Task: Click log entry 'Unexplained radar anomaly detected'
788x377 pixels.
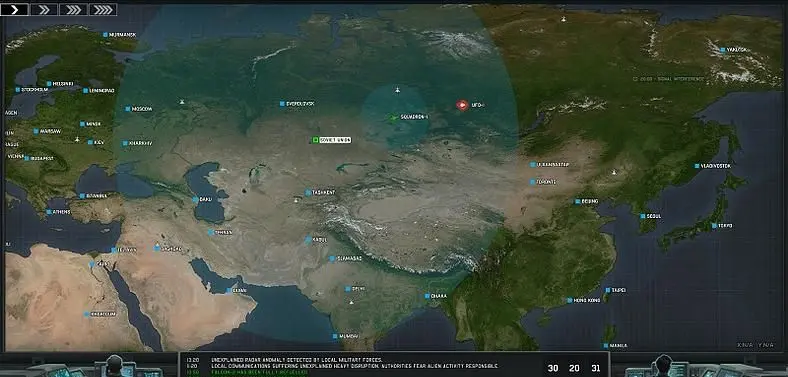Action: 297,360
